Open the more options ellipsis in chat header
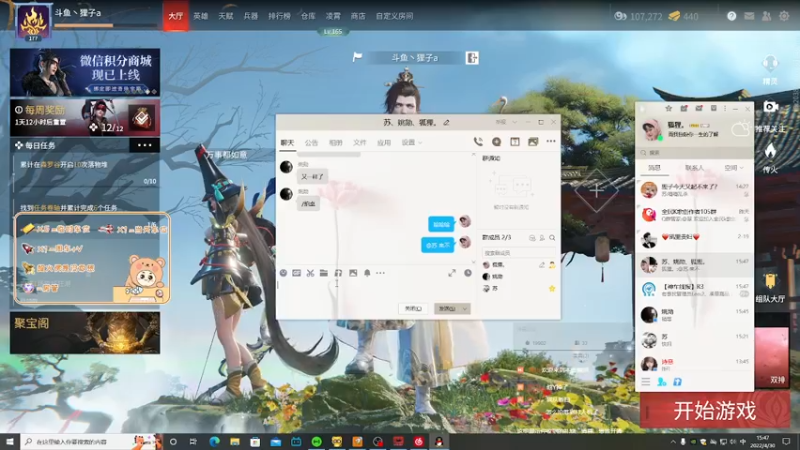800x450 pixels. [551, 141]
